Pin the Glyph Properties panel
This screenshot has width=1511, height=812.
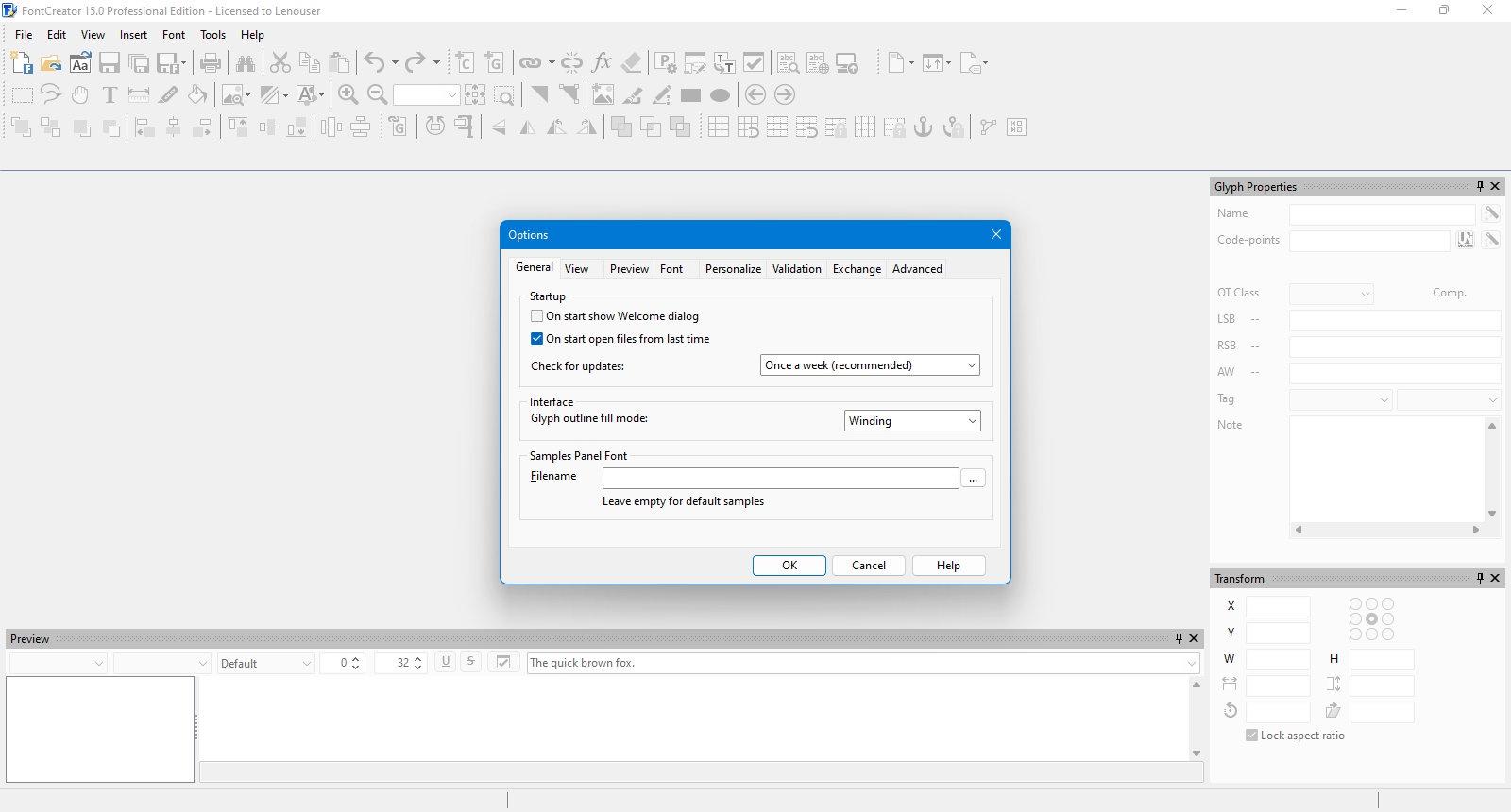click(x=1480, y=186)
